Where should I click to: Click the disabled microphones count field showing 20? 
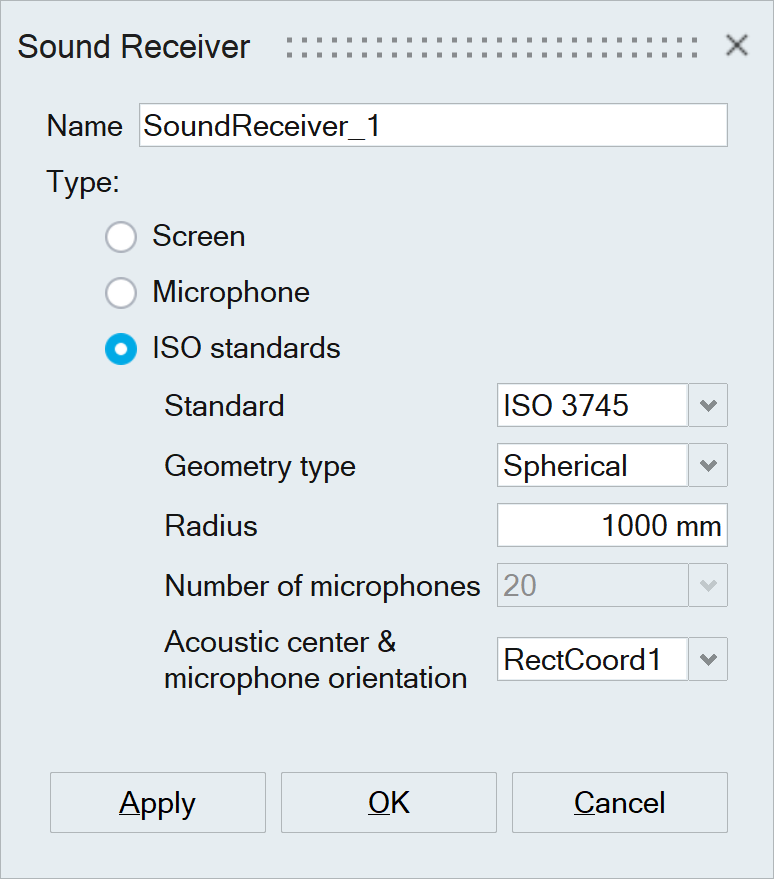pos(592,586)
